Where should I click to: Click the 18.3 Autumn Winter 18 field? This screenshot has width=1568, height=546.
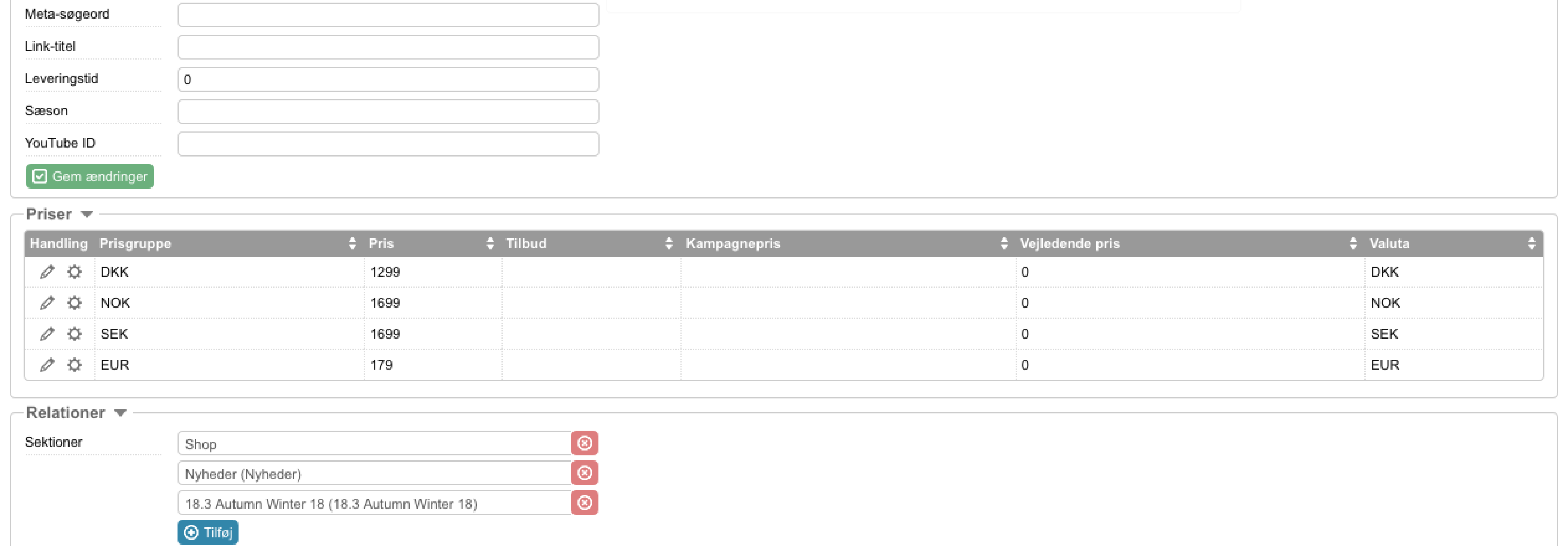pos(374,503)
